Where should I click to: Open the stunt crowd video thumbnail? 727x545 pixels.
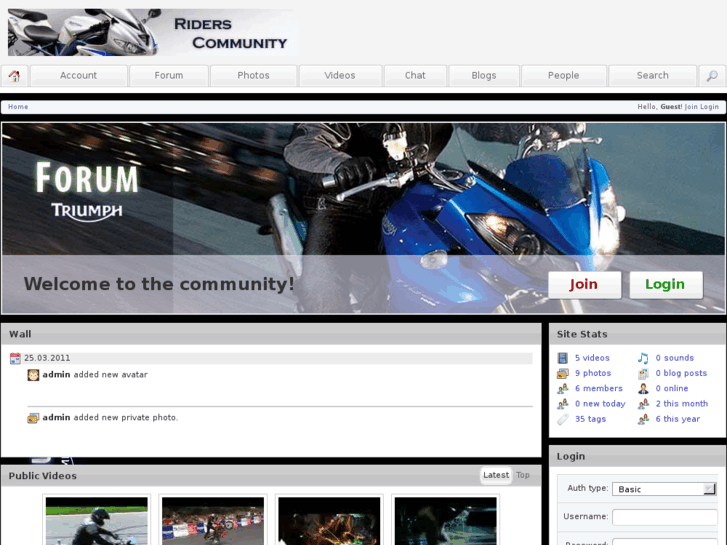tap(213, 521)
